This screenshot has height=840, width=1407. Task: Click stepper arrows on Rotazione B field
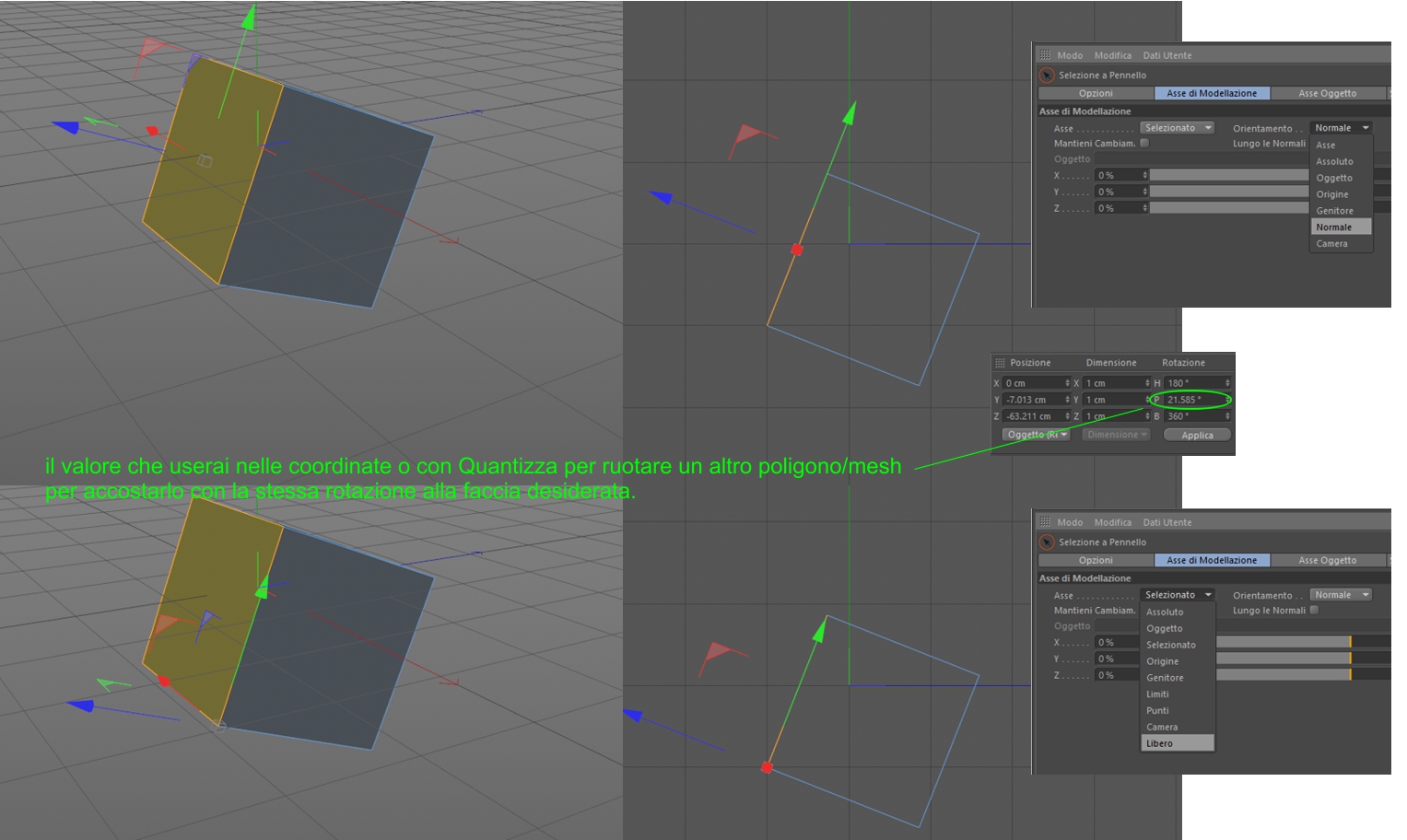tap(1227, 416)
